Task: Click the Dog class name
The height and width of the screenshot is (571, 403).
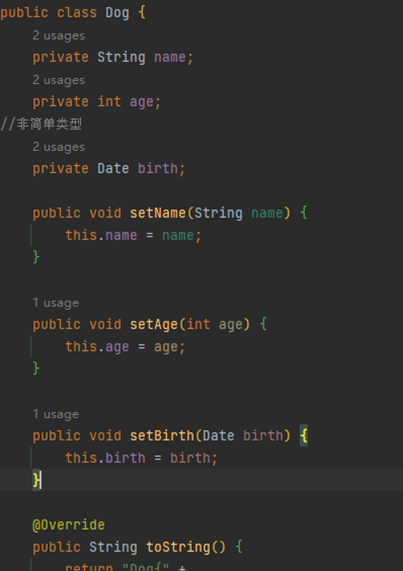Action: coord(117,13)
